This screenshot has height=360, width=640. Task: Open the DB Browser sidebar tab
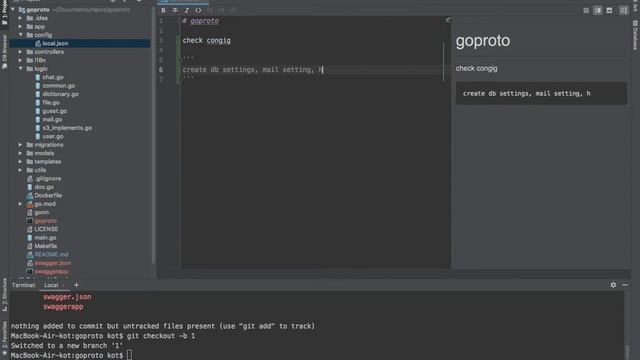pyautogui.click(x=4, y=51)
